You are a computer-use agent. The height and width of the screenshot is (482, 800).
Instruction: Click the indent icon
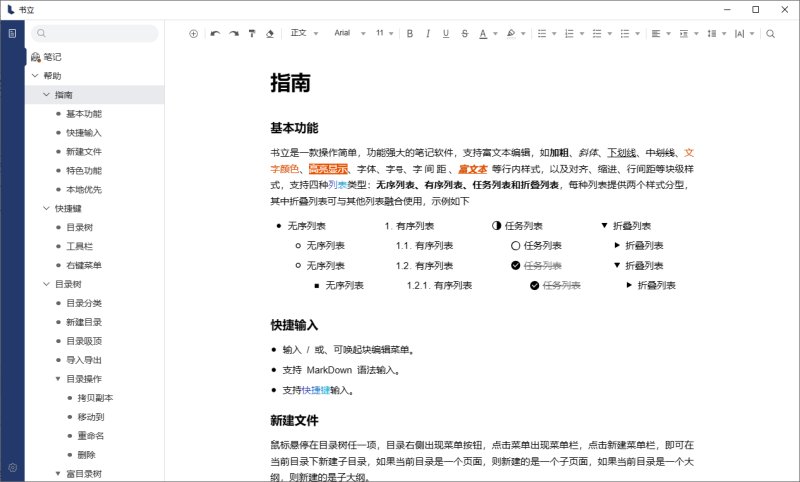tap(684, 34)
